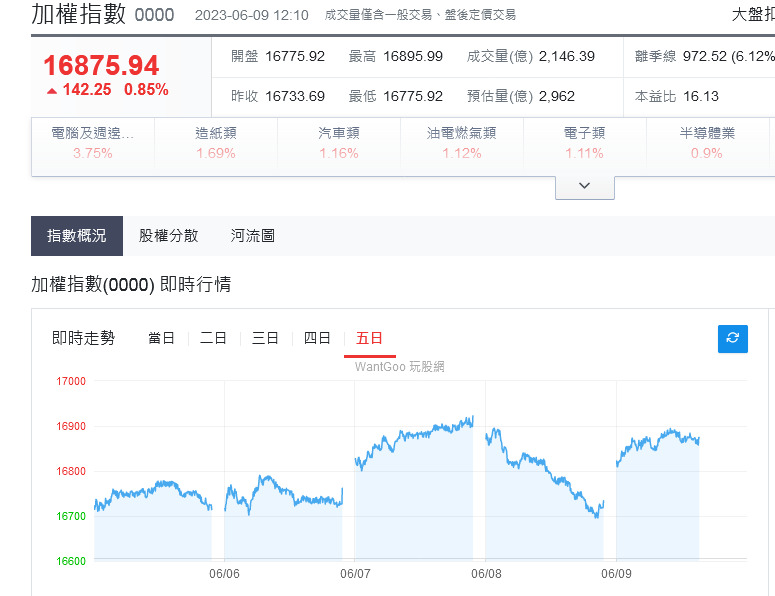Switch chart to 四日 range
The height and width of the screenshot is (596, 775).
(317, 339)
